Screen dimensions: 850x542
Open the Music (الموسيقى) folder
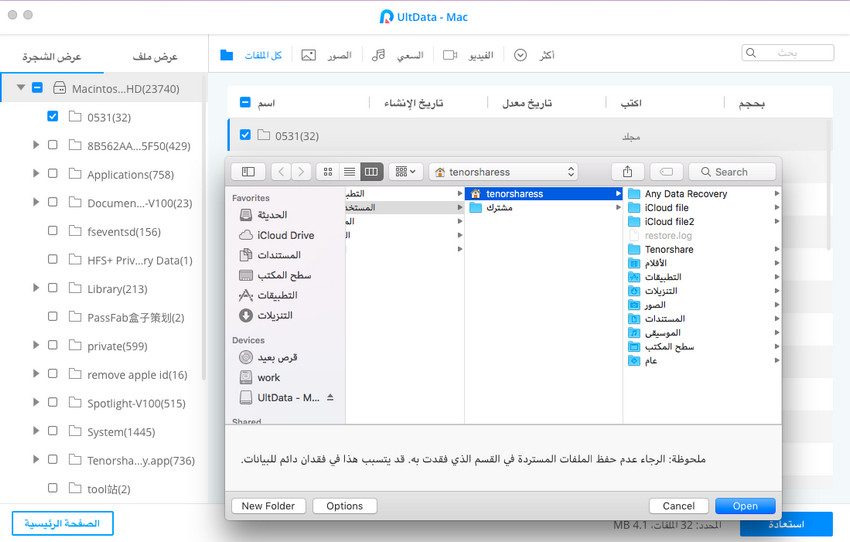point(703,332)
